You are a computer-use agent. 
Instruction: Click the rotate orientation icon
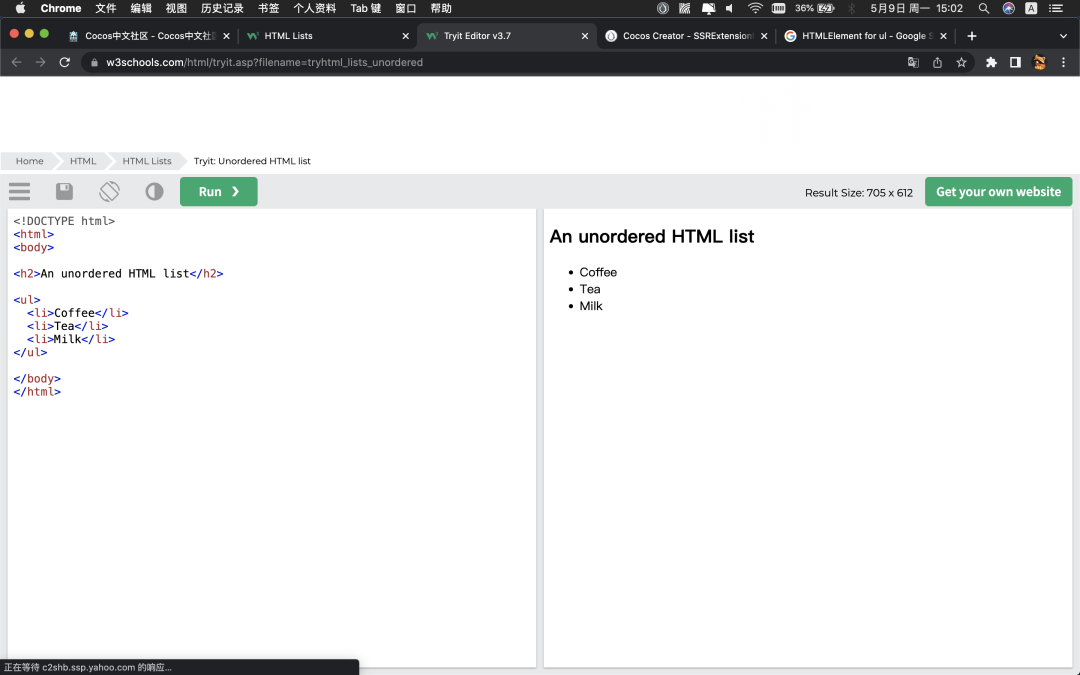pyautogui.click(x=109, y=191)
